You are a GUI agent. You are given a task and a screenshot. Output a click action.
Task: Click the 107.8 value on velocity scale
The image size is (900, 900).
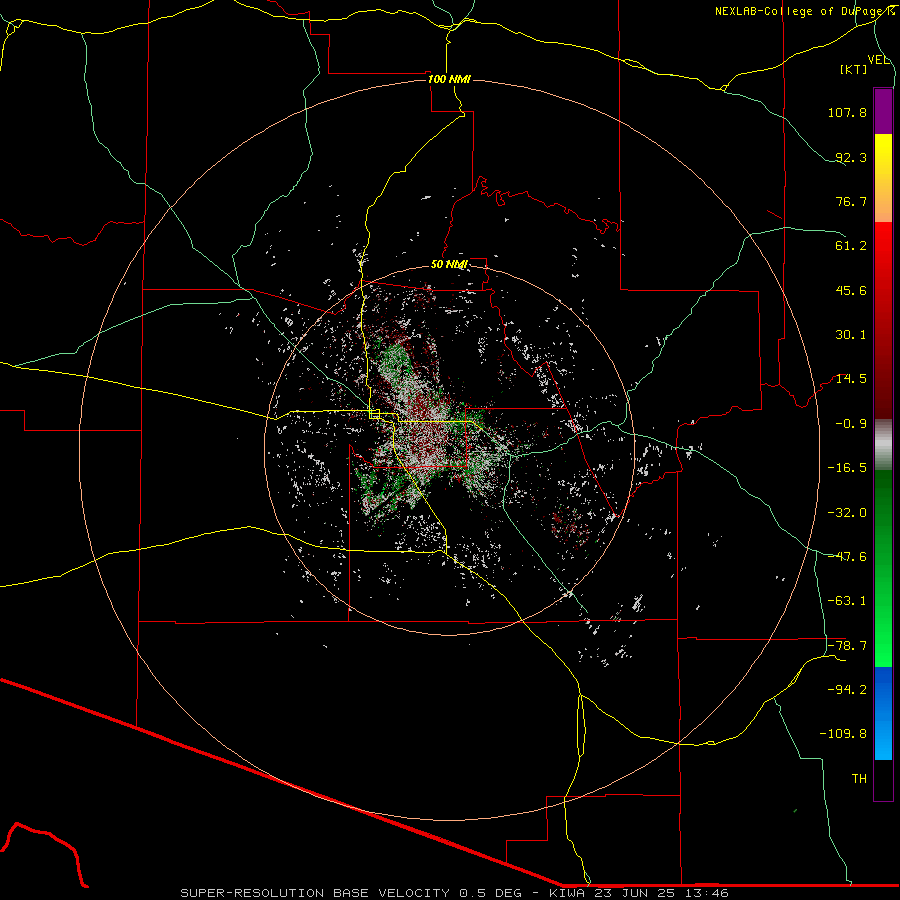(x=847, y=112)
